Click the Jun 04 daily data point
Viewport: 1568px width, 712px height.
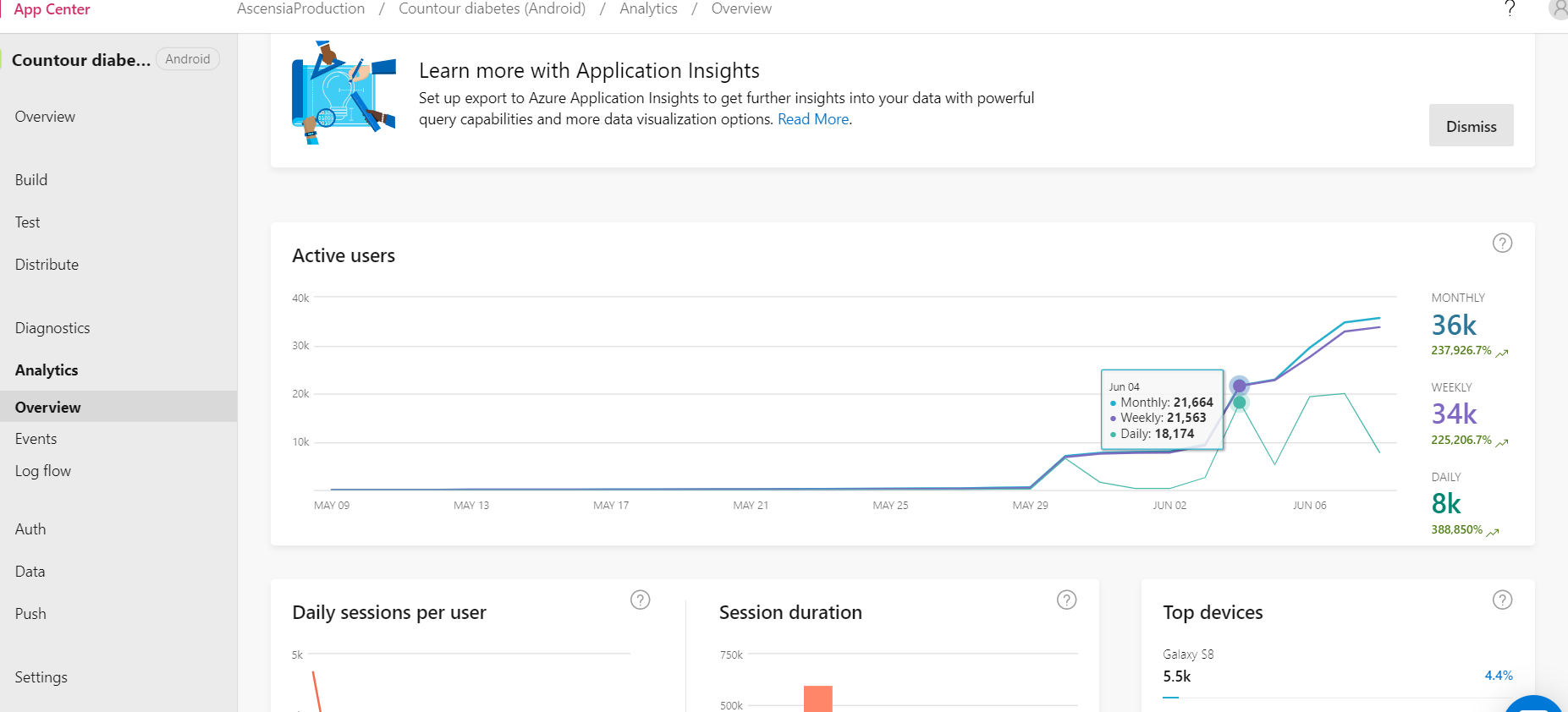coord(1240,403)
